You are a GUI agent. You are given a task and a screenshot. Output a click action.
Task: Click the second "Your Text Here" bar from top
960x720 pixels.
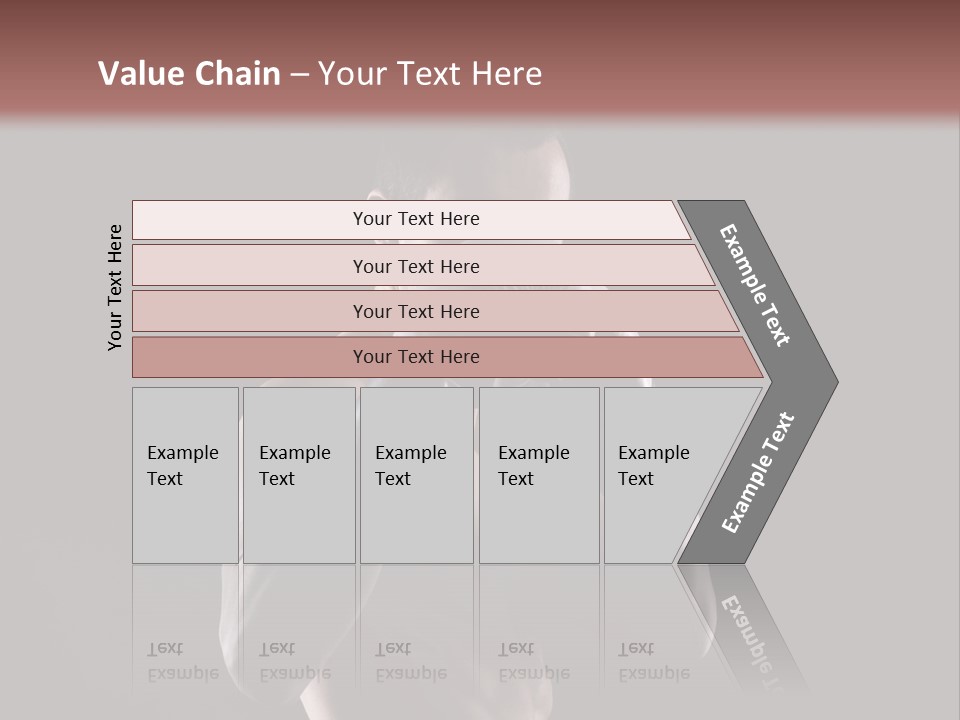415,266
